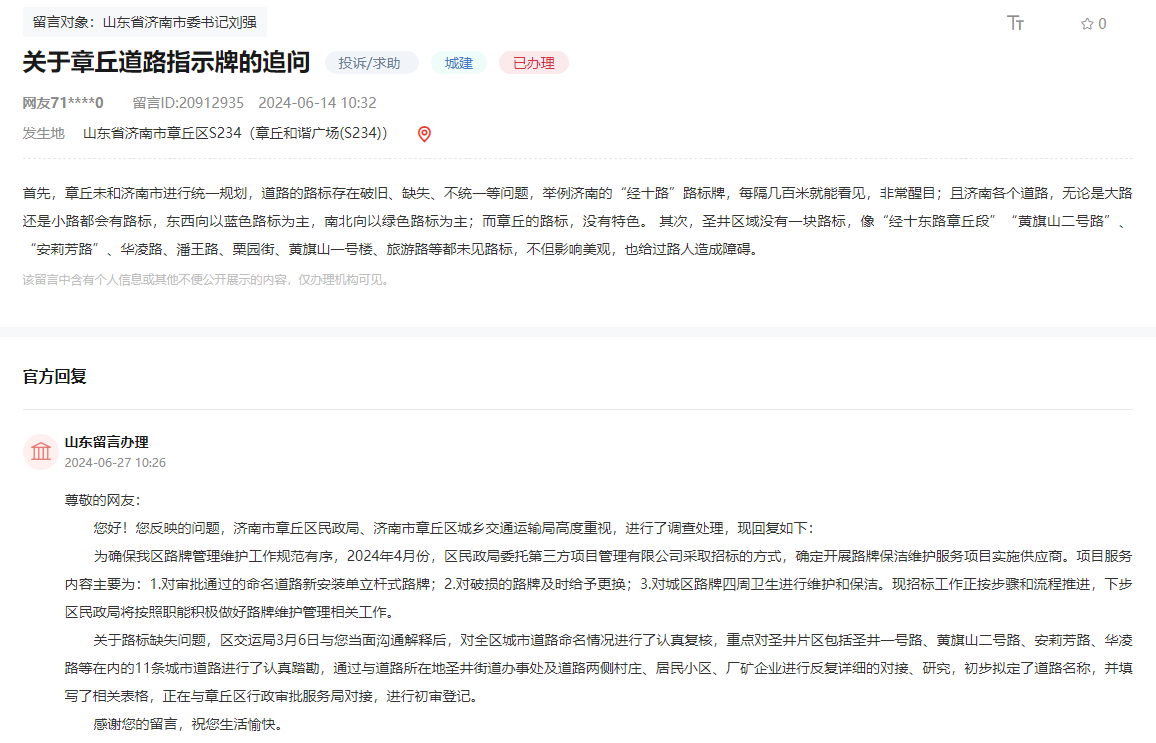Click the favorite count 0
The width and height of the screenshot is (1156, 743).
pos(1102,24)
